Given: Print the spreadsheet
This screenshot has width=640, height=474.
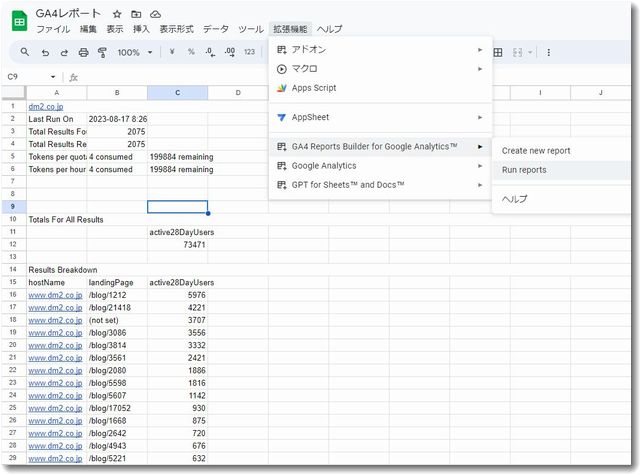Looking at the screenshot, I should pyautogui.click(x=83, y=52).
